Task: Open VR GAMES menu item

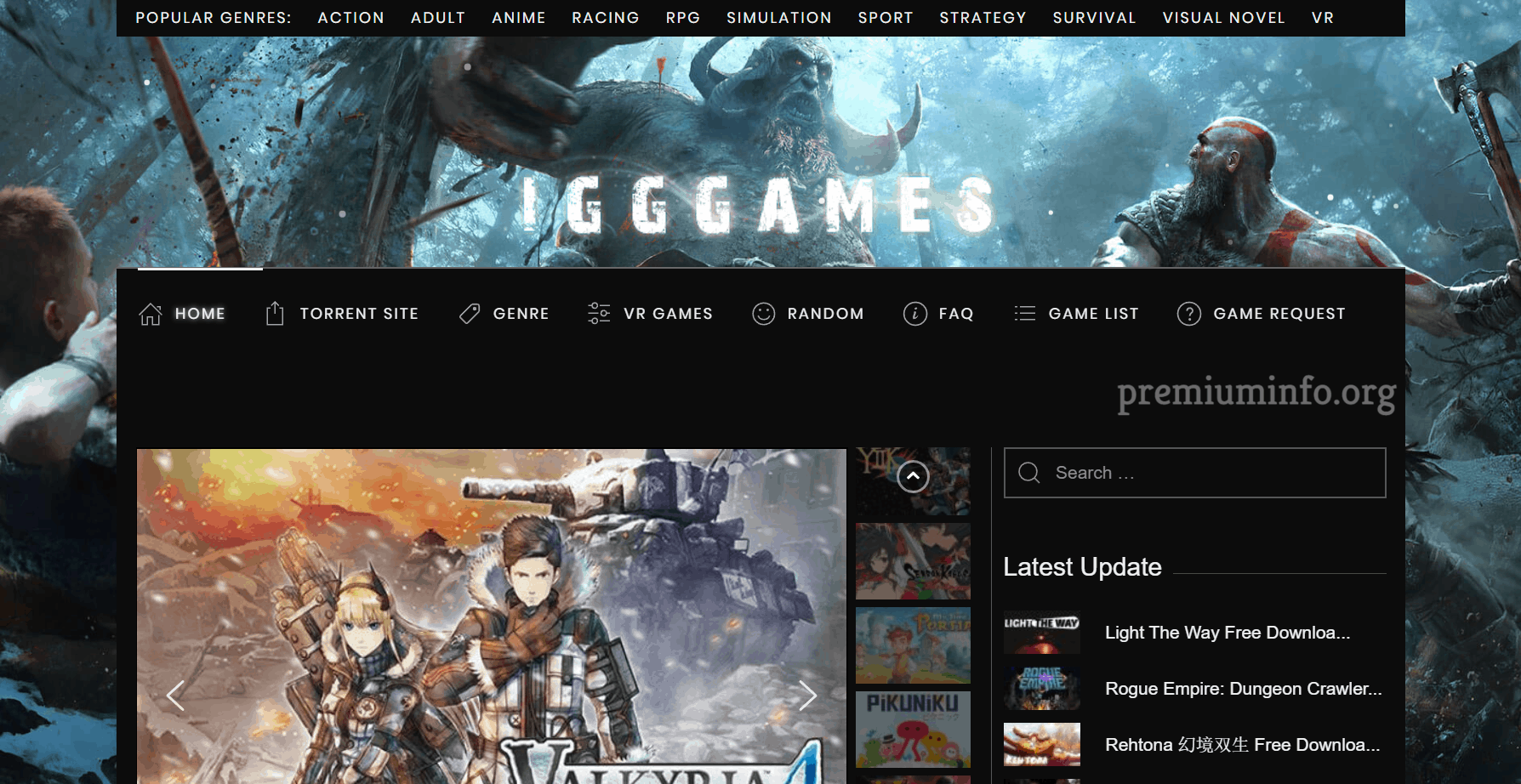Action: click(669, 314)
